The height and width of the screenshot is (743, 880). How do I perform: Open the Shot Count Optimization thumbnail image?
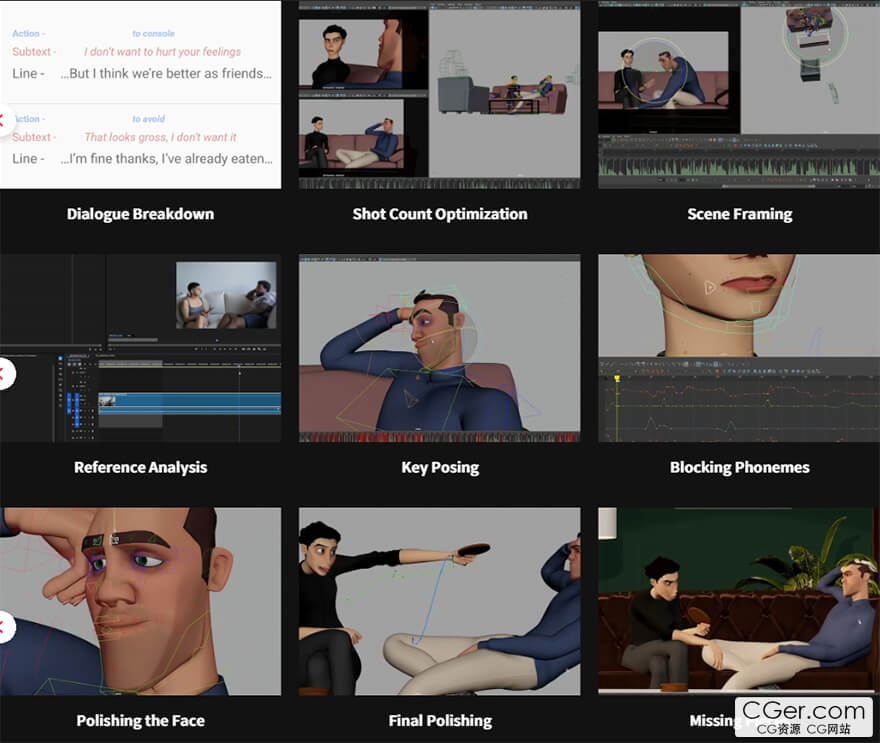[439, 95]
